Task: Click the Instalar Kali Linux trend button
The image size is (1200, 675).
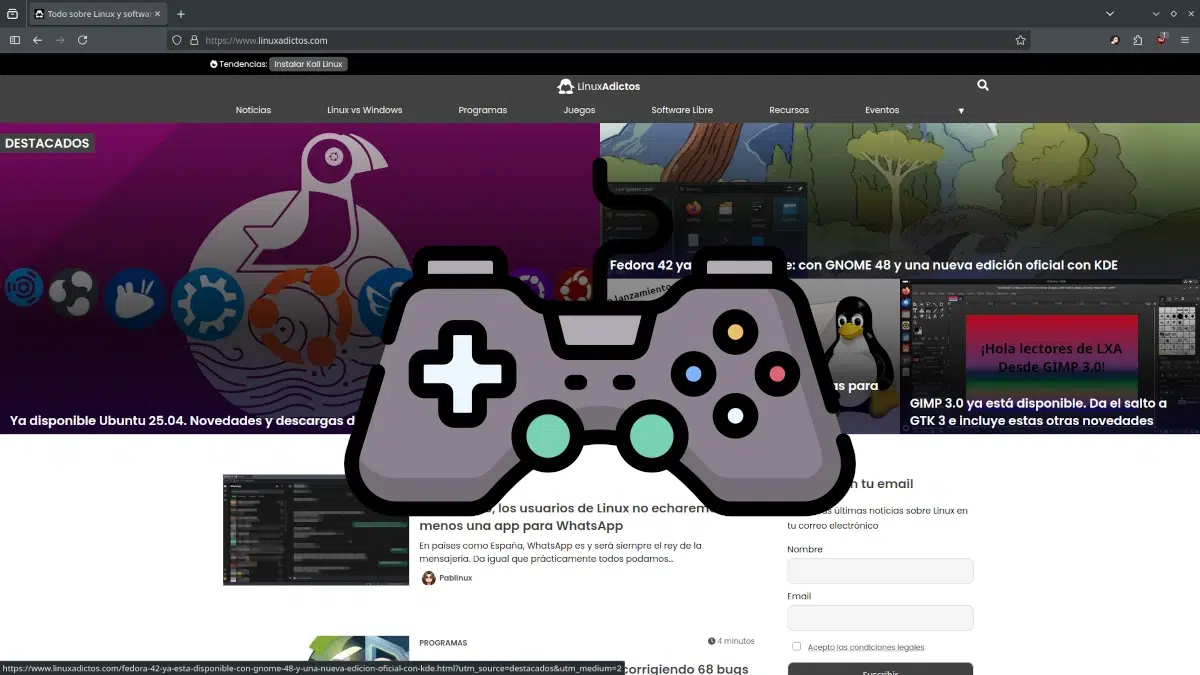Action: (309, 64)
